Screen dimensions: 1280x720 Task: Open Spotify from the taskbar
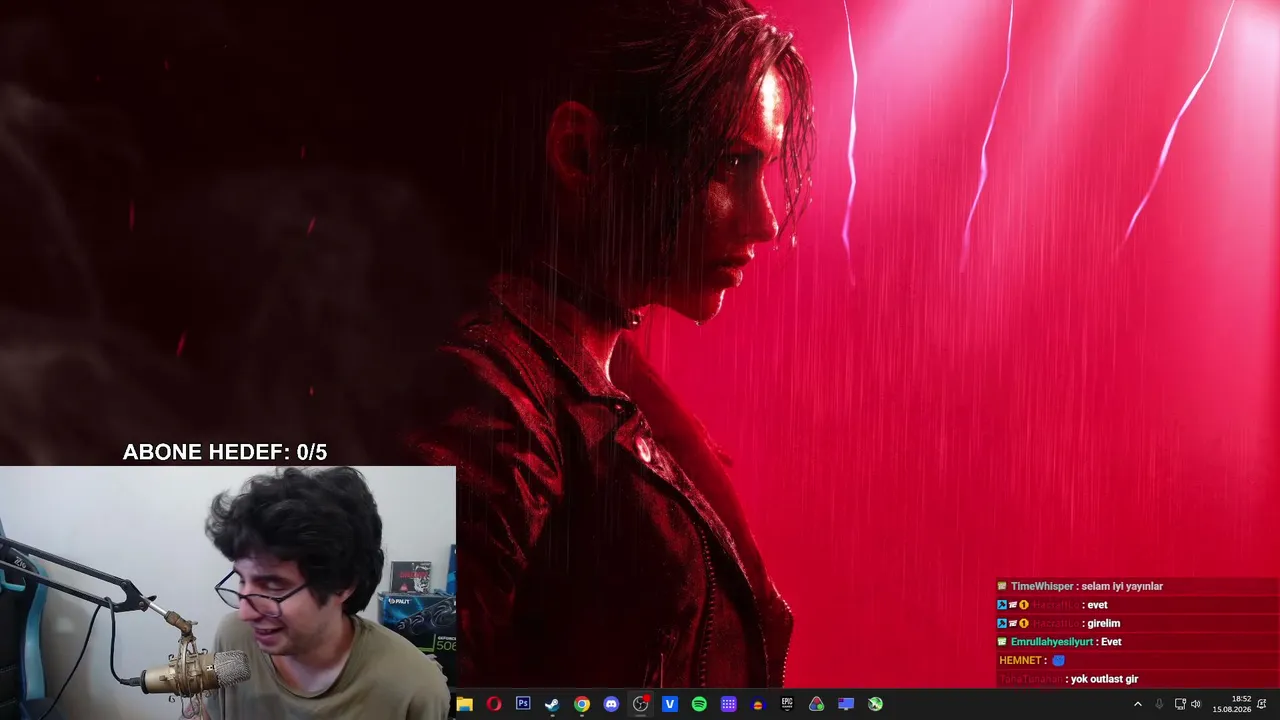tap(699, 704)
